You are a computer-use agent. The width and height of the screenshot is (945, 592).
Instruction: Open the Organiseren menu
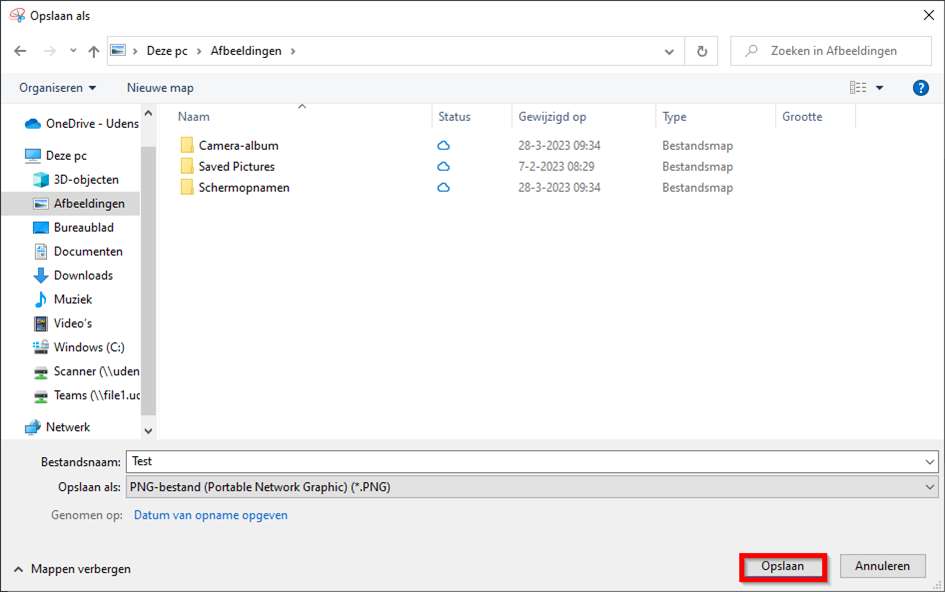click(x=58, y=88)
